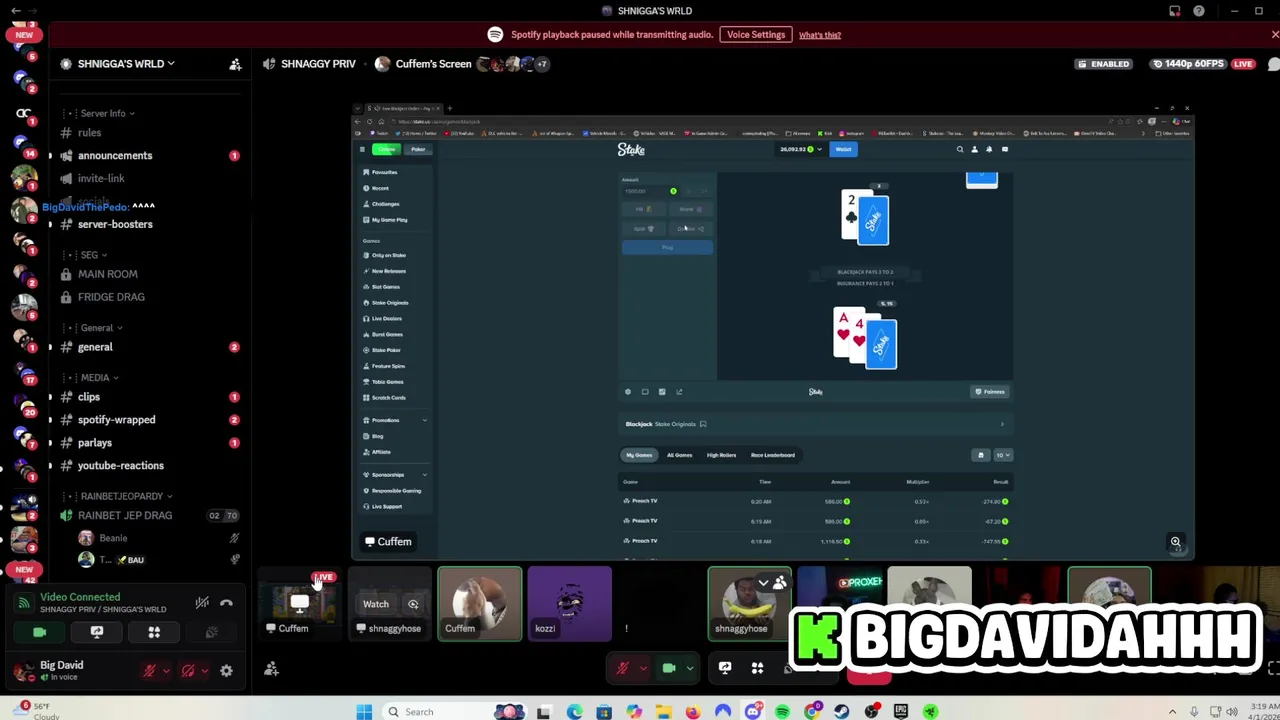Invite people icon beside server name
The height and width of the screenshot is (720, 1280).
(x=235, y=64)
